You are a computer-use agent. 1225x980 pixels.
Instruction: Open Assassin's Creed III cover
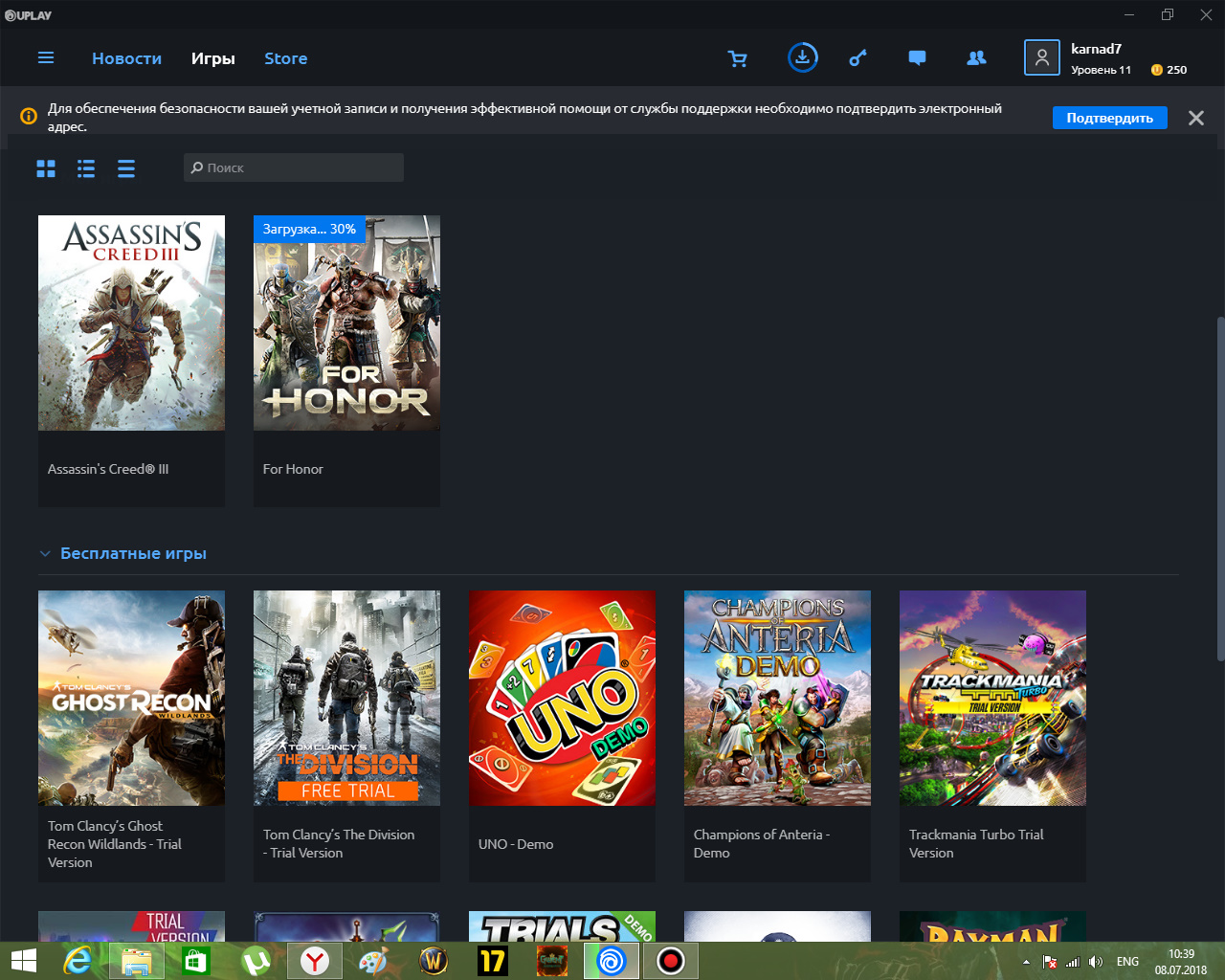[x=131, y=323]
